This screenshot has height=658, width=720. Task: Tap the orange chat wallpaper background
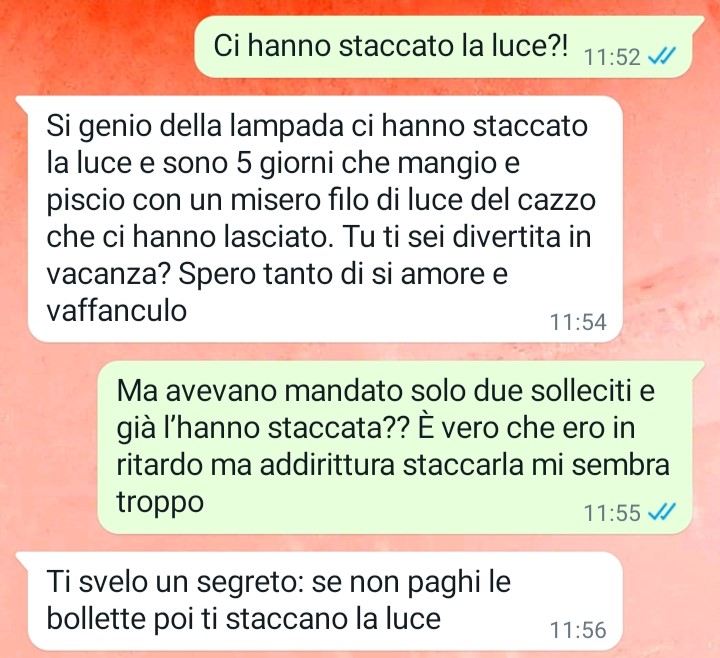[92, 46]
